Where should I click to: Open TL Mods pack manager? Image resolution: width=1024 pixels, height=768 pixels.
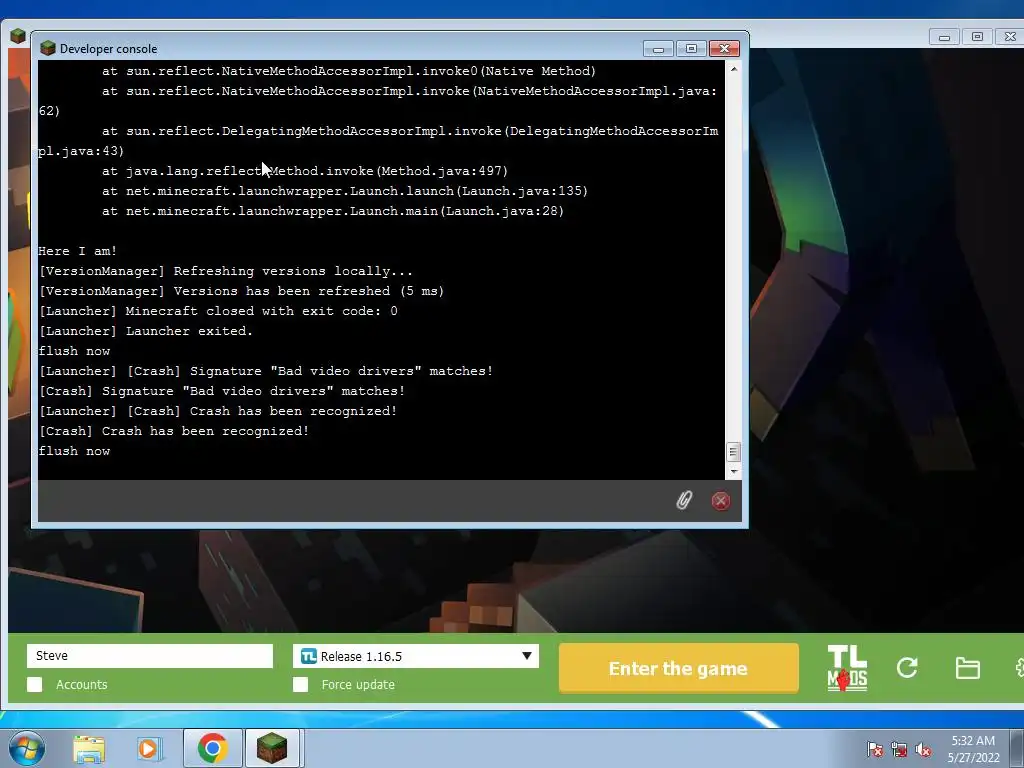[847, 668]
